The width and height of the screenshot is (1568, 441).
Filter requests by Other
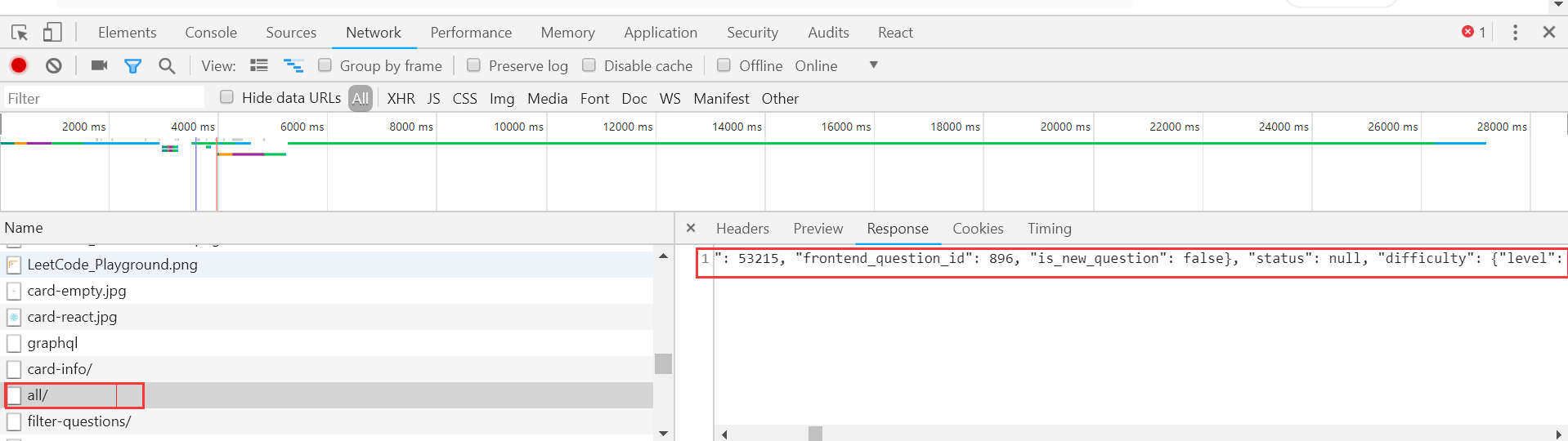click(x=780, y=98)
